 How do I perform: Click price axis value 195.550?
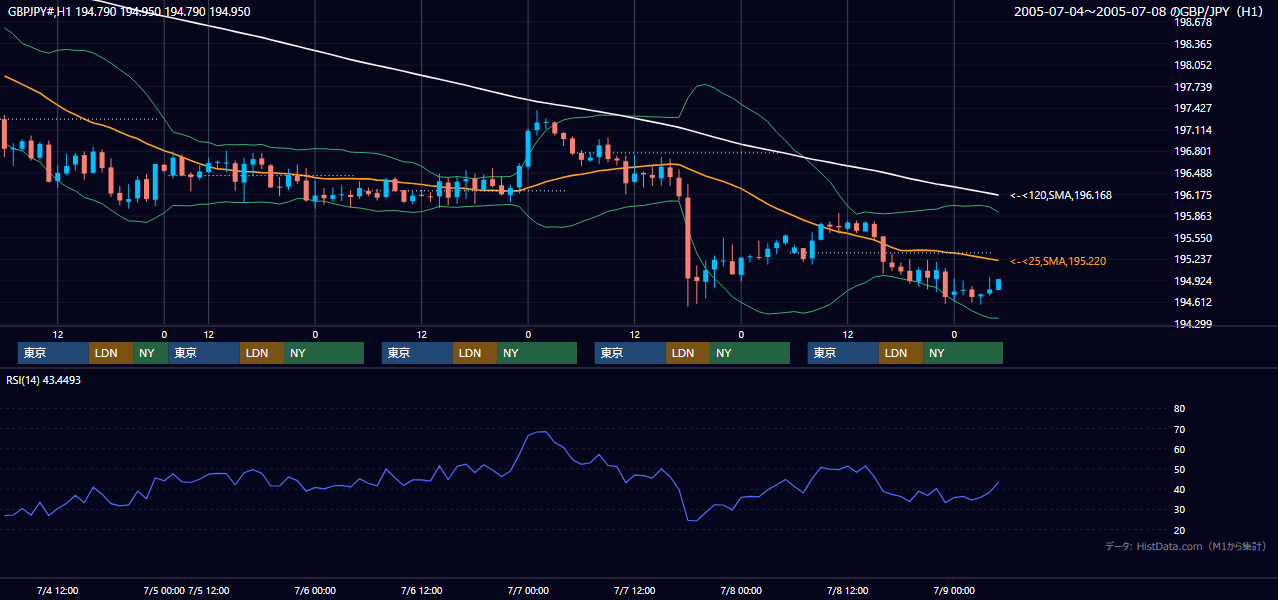click(1192, 238)
